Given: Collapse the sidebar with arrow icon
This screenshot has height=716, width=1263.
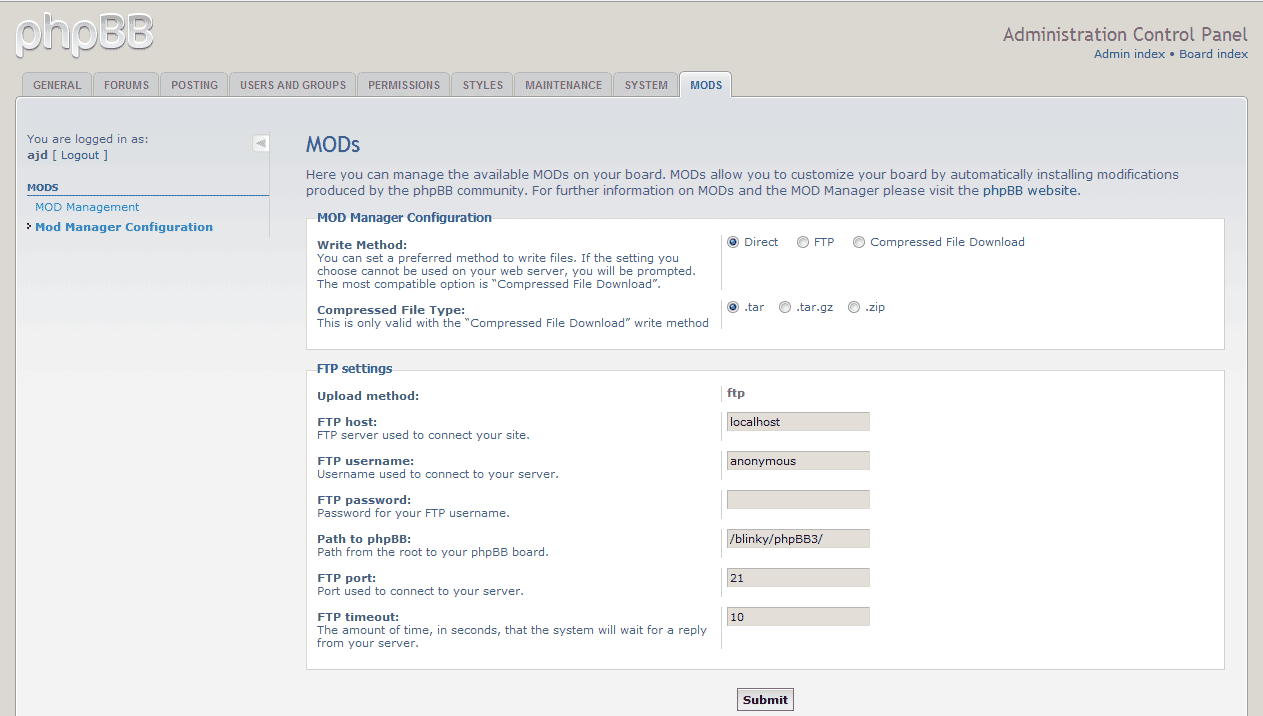Looking at the screenshot, I should click(x=261, y=143).
